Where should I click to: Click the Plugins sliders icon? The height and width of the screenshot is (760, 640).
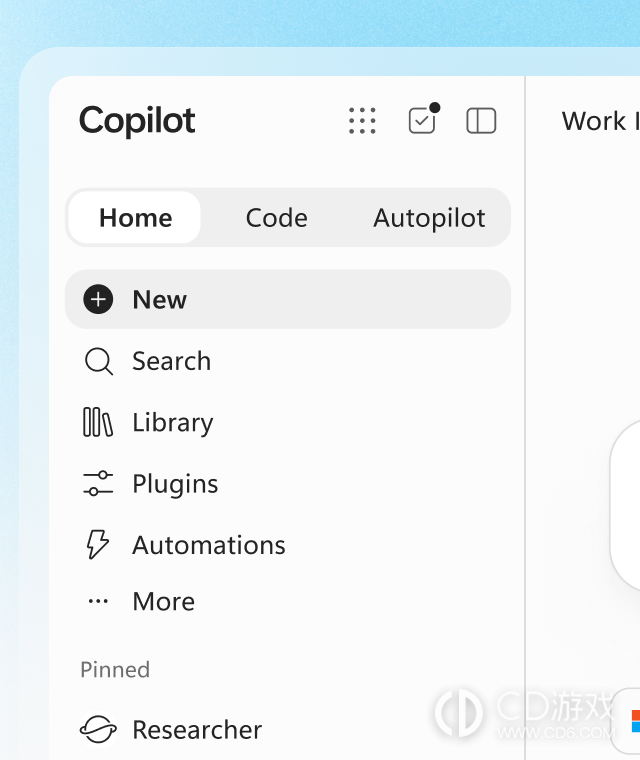coord(98,483)
